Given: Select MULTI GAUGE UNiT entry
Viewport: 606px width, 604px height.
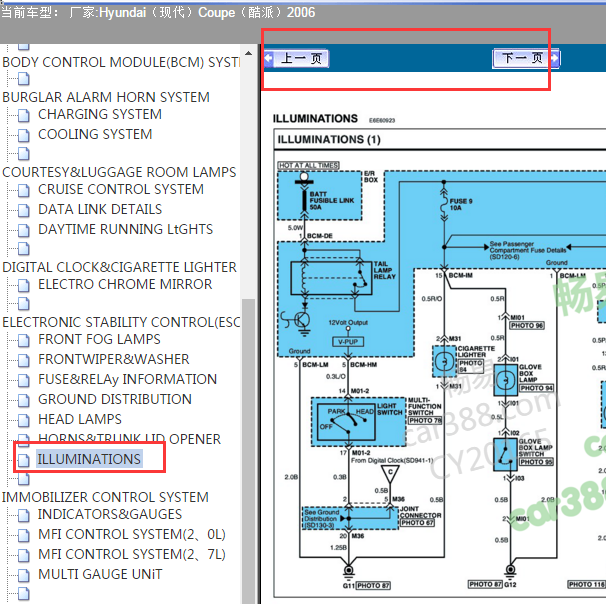Looking at the screenshot, I should coord(100,574).
